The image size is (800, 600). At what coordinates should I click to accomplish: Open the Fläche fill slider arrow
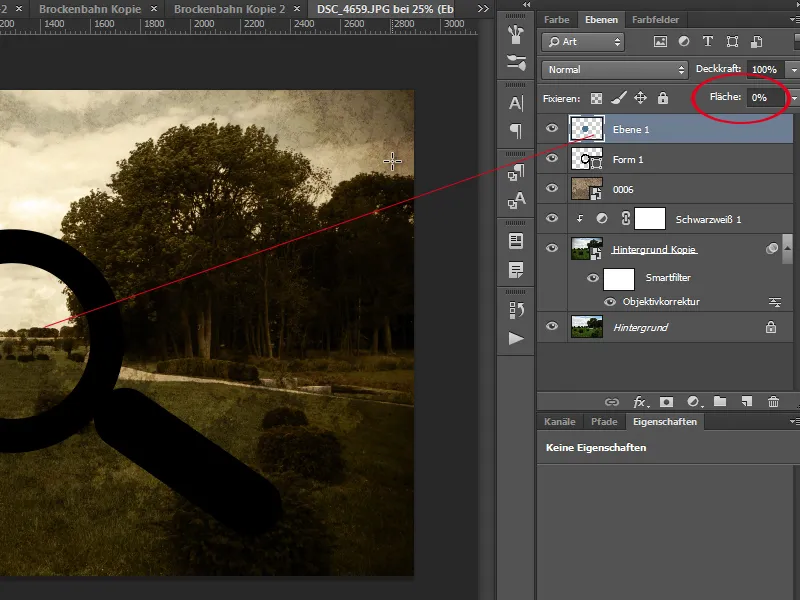pos(795,98)
